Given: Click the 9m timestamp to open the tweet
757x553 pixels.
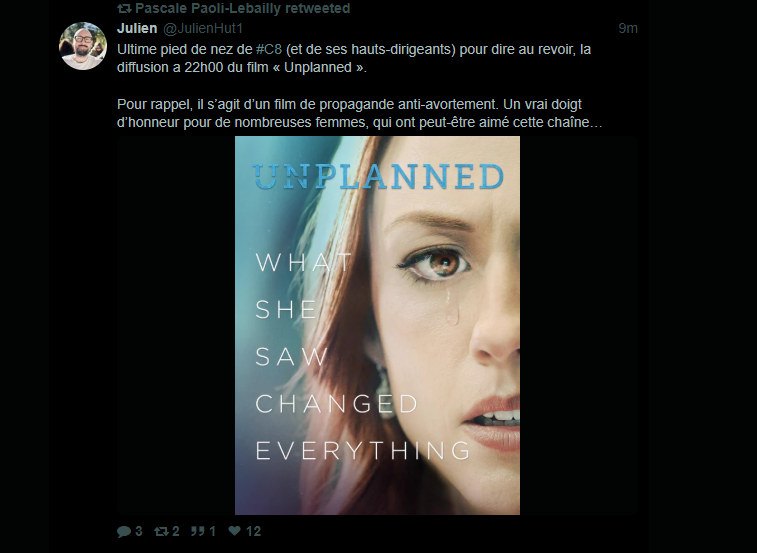Looking at the screenshot, I should pos(628,28).
